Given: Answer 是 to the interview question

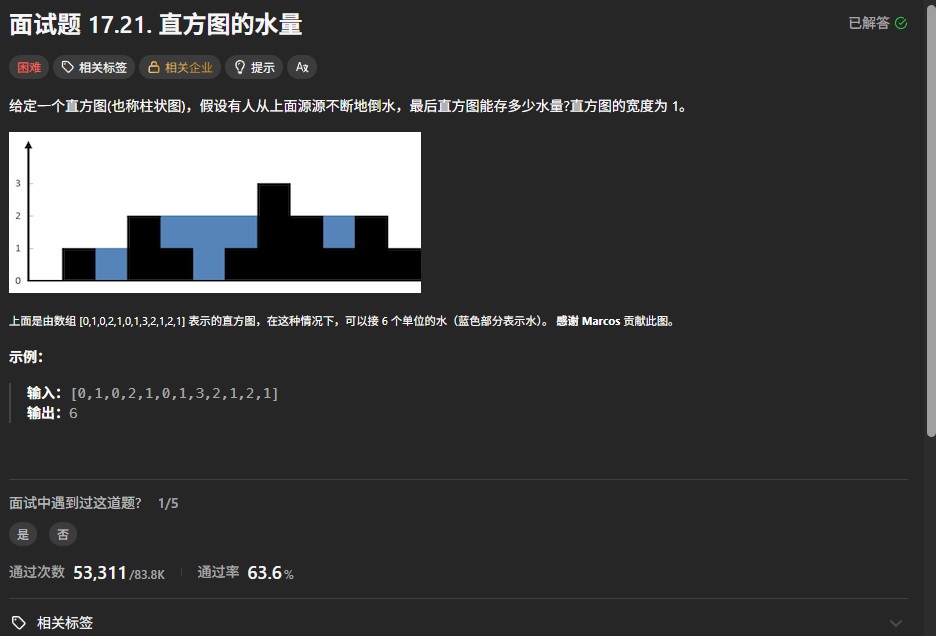Looking at the screenshot, I should [x=23, y=534].
